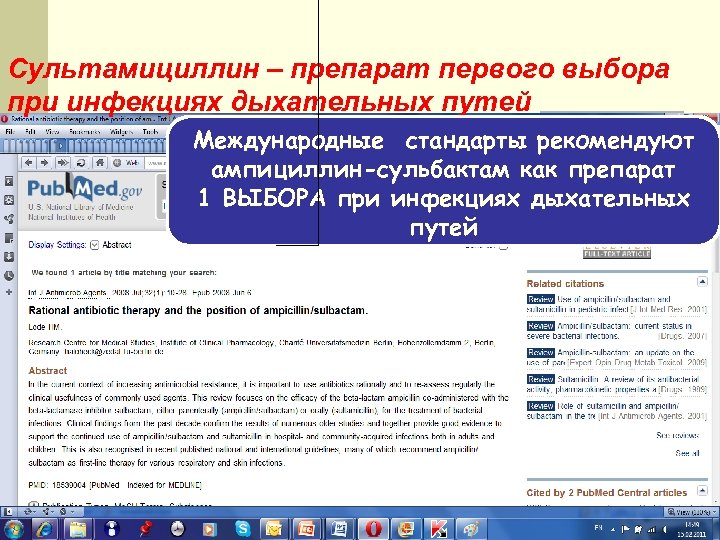Viewport: 720px width, 540px height.
Task: Go forward with the Opera forward arrow
Action: point(45,162)
